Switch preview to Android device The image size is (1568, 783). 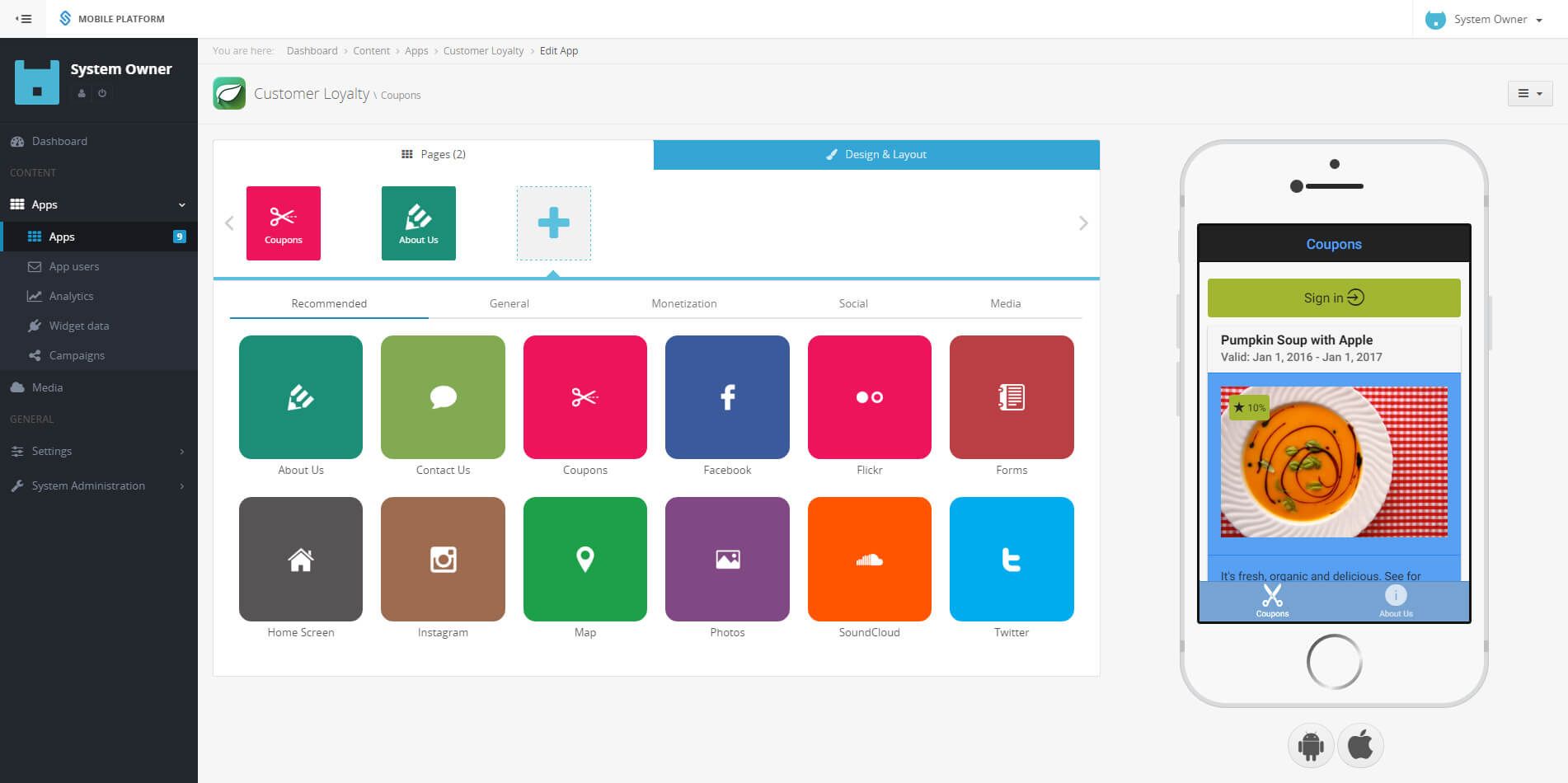coord(1310,746)
